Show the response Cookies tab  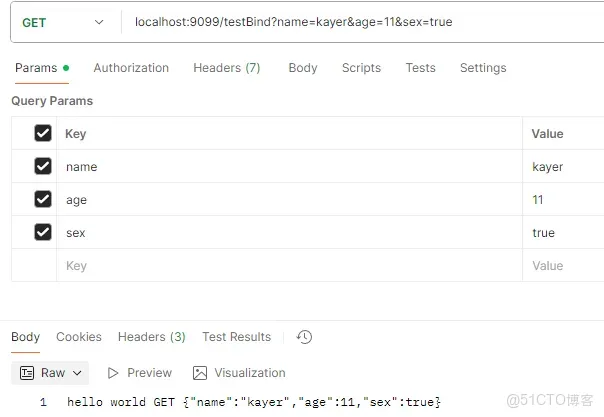[x=79, y=337]
